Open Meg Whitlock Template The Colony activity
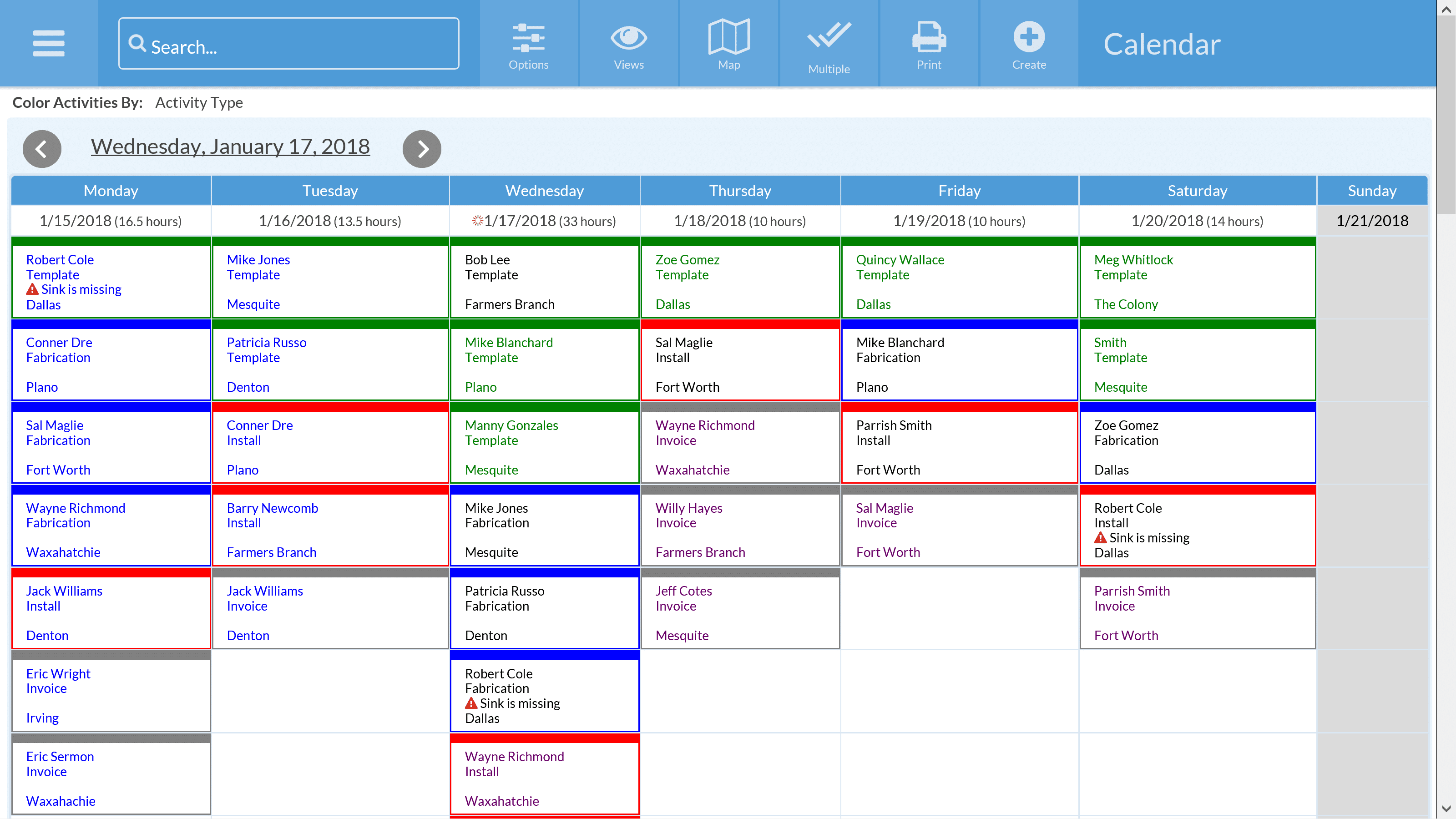 [1197, 278]
